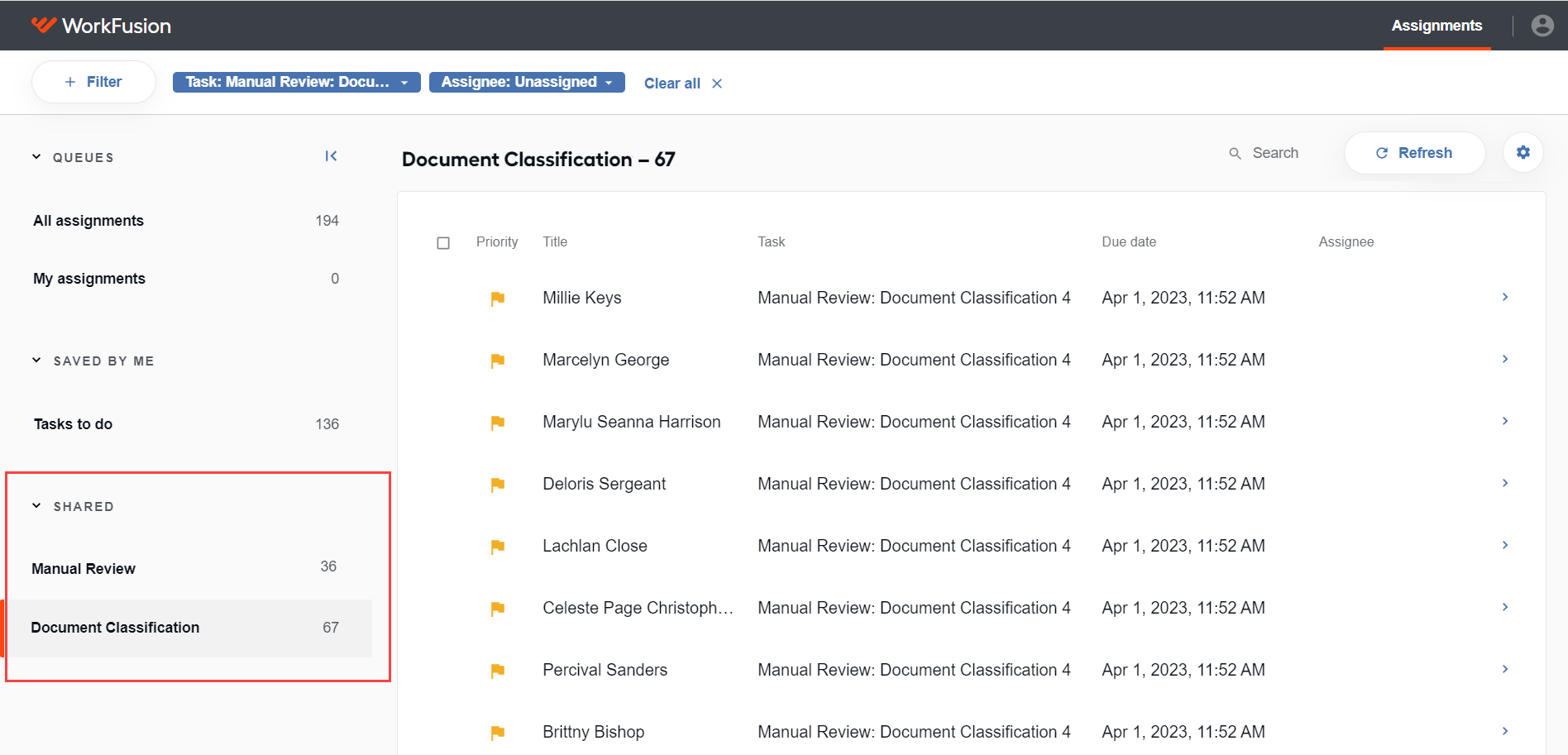Remove all filters using the X icon
The image size is (1568, 755).
coord(717,84)
